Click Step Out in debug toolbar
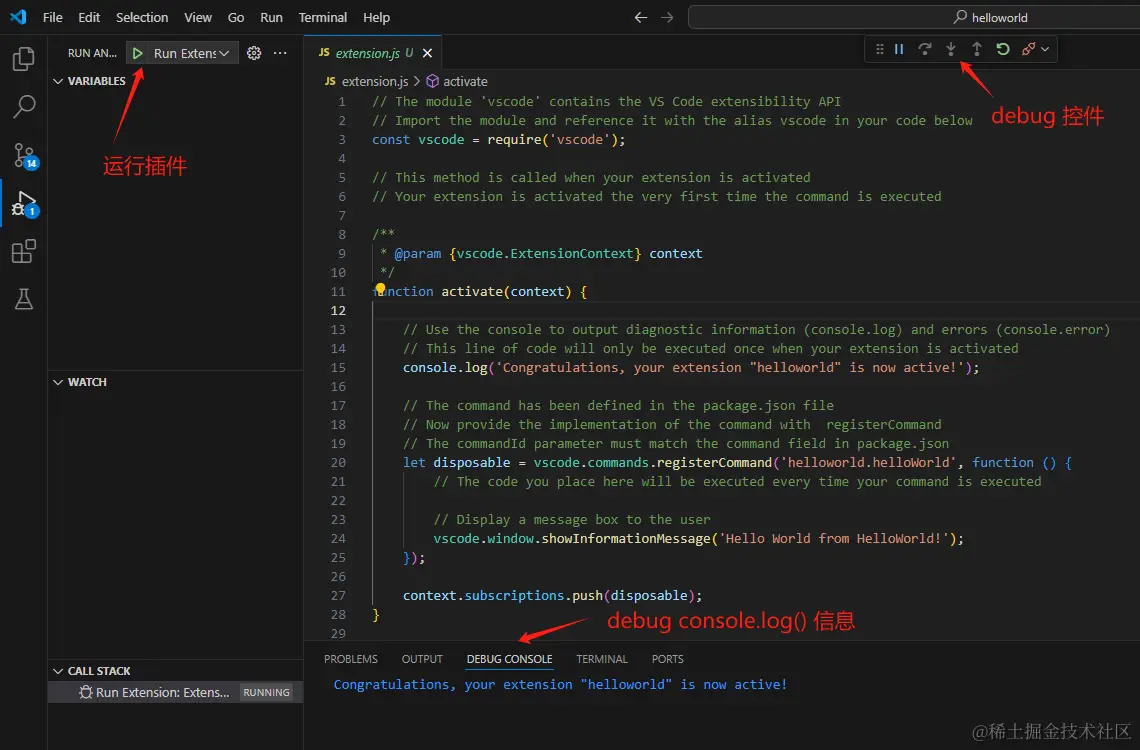This screenshot has width=1140, height=750. pos(977,49)
